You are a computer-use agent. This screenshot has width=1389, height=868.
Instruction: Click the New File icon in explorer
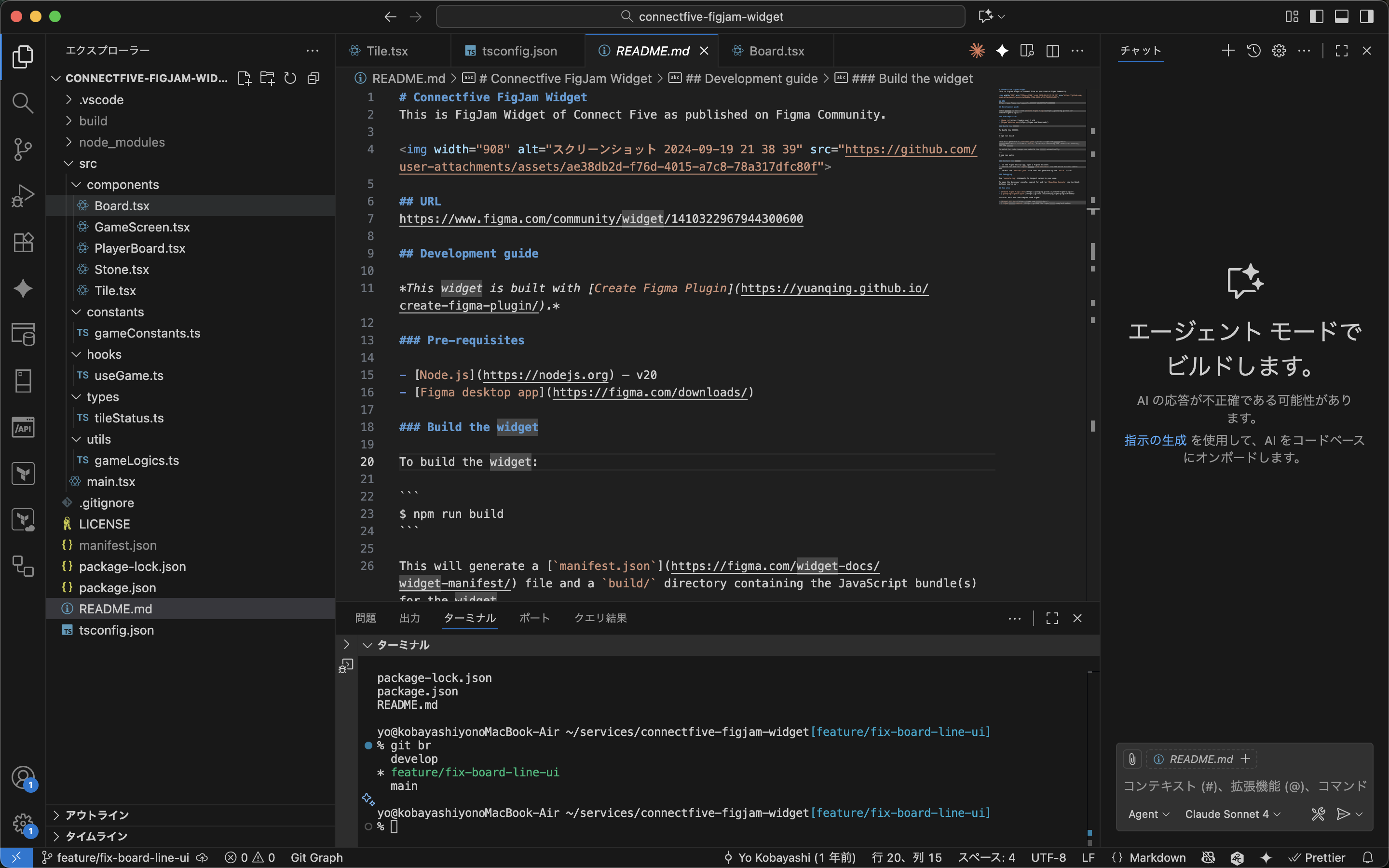coord(244,78)
